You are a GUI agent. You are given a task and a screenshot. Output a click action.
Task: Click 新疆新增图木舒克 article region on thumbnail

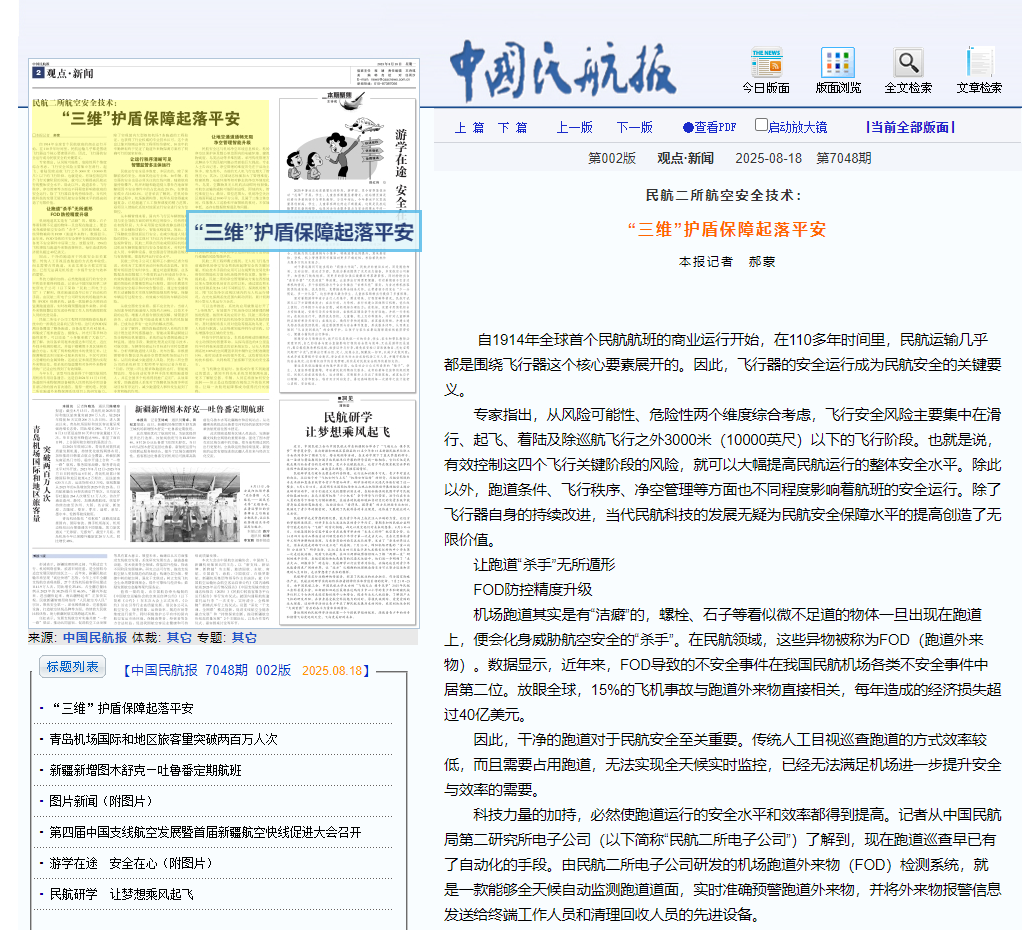[199, 431]
